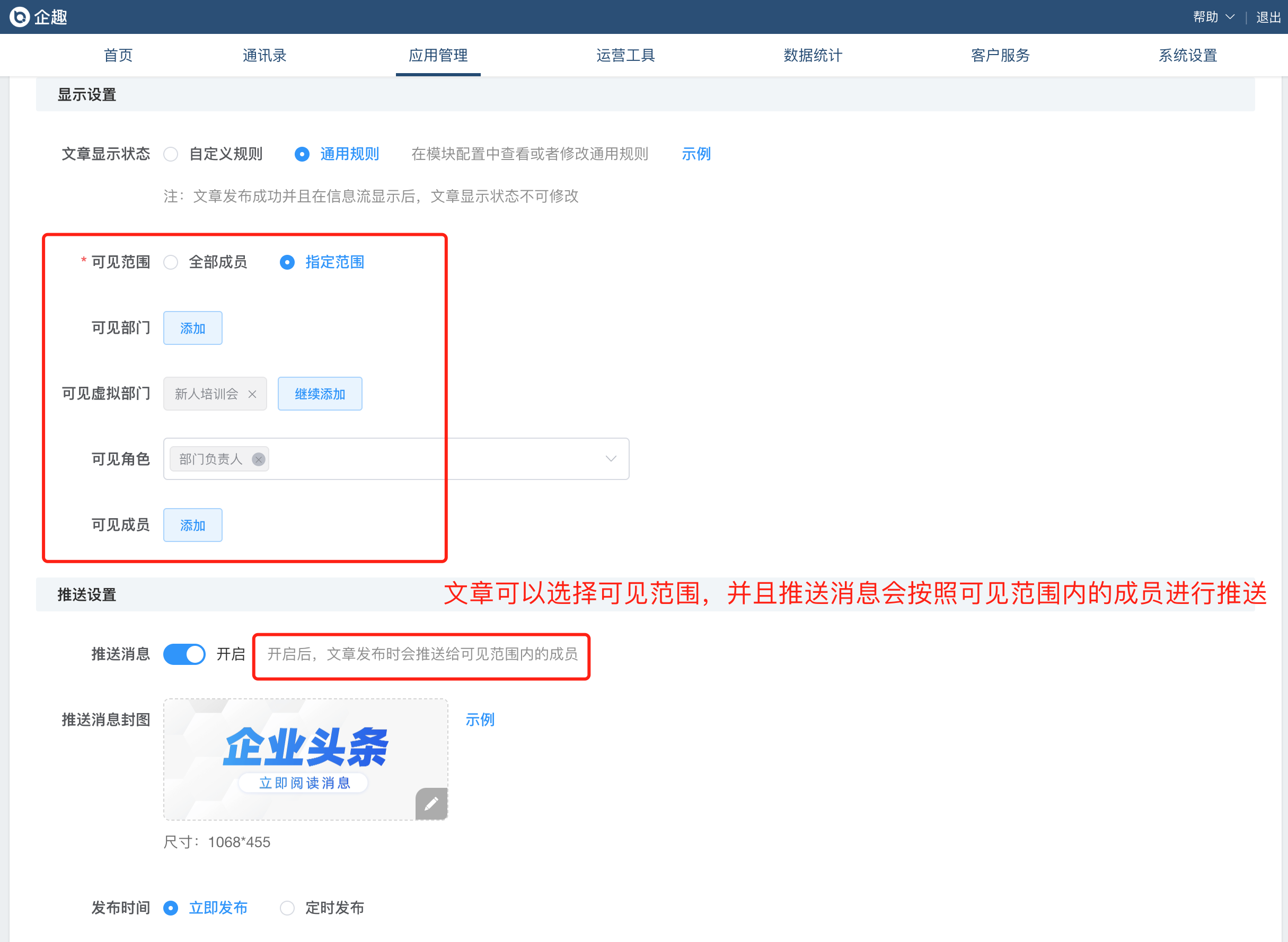1288x942 pixels.
Task: Expand the 帮助 dropdown arrow
Action: (x=1230, y=17)
